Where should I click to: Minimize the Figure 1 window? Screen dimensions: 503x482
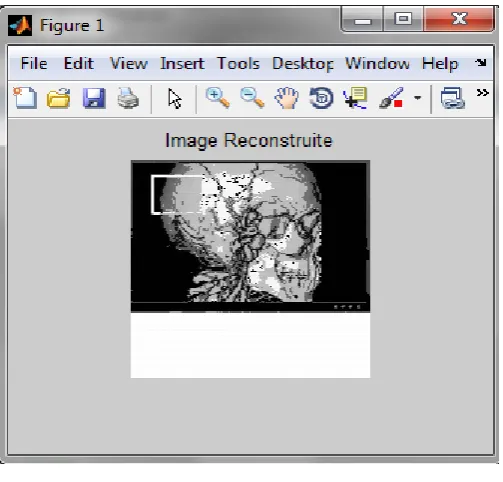tap(363, 19)
